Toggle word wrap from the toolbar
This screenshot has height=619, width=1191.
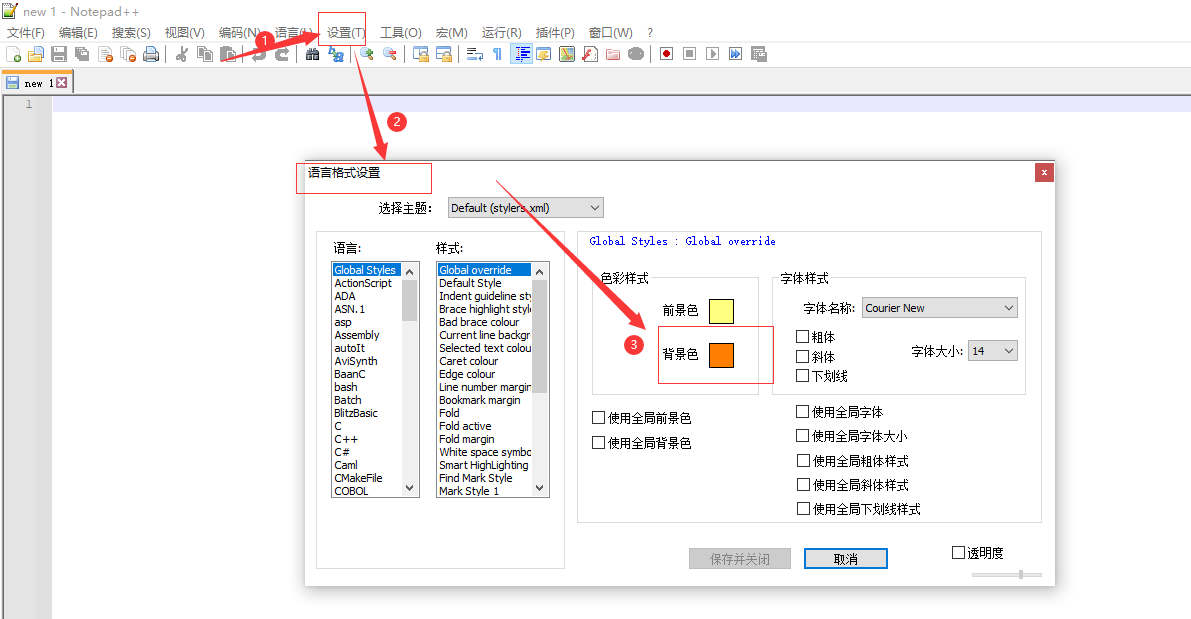(473, 54)
